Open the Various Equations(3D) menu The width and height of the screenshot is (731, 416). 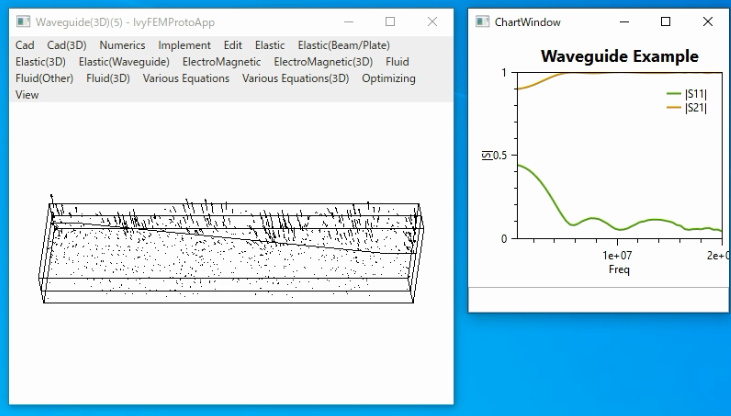(x=296, y=78)
